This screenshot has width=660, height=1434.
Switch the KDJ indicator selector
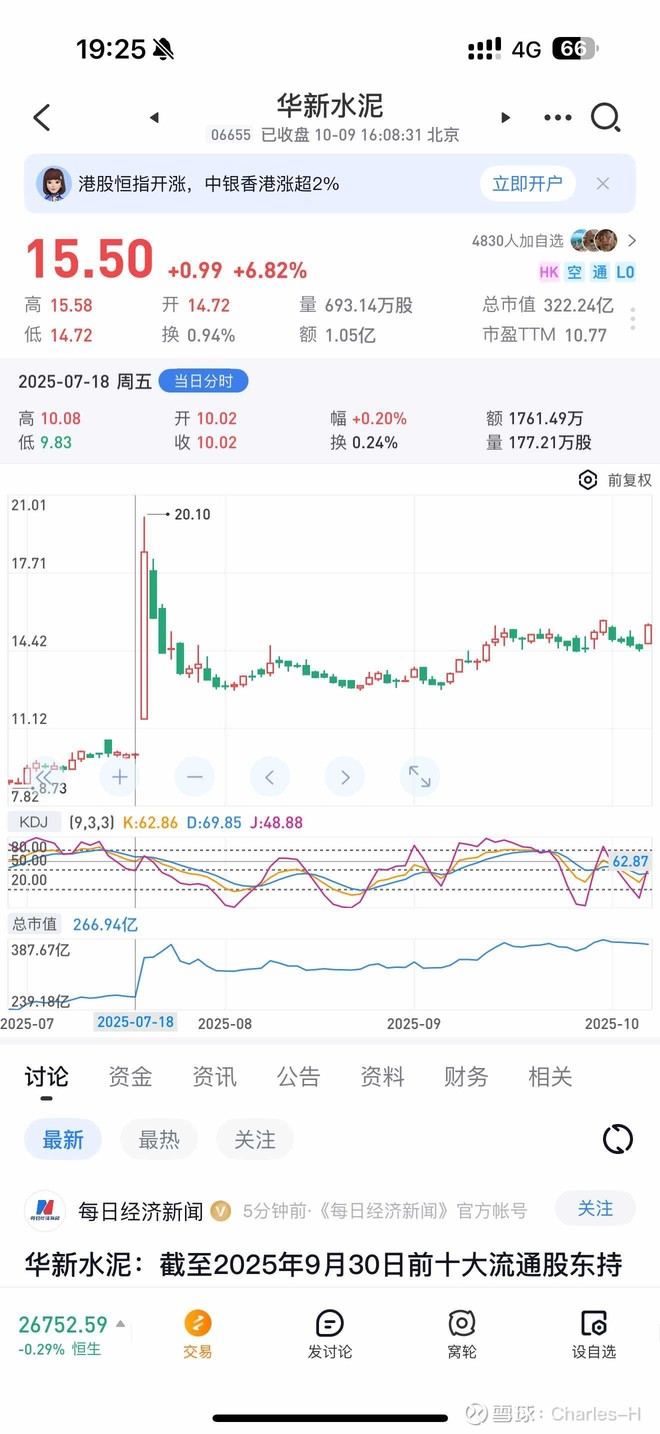click(x=33, y=822)
